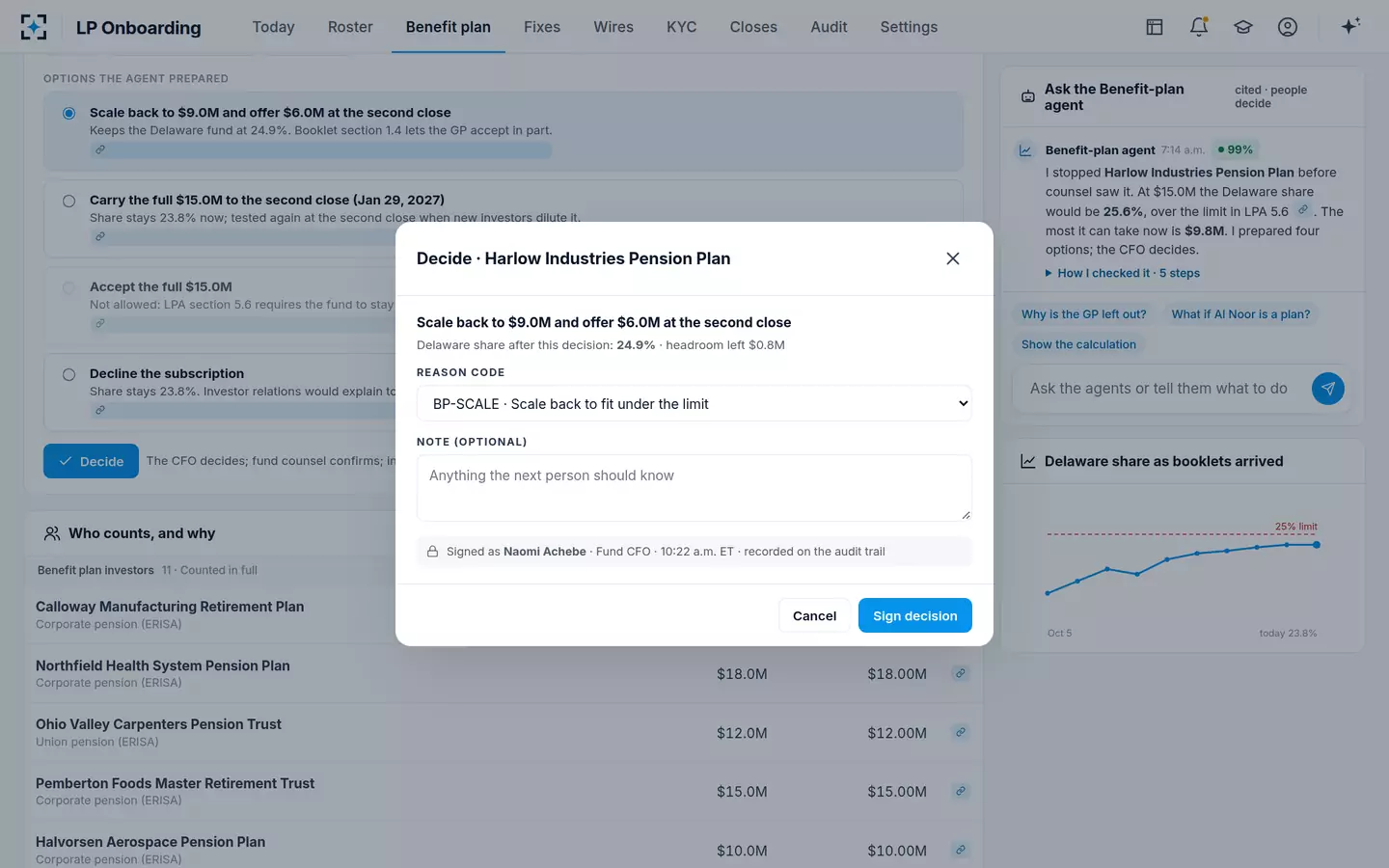Open the Settings tab
The width and height of the screenshot is (1389, 868).
(909, 27)
